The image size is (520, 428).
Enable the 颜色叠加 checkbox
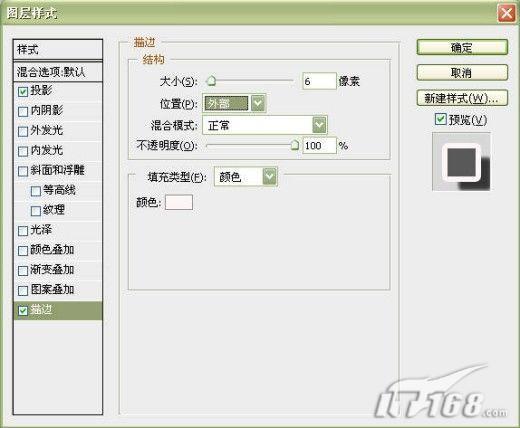tap(23, 251)
